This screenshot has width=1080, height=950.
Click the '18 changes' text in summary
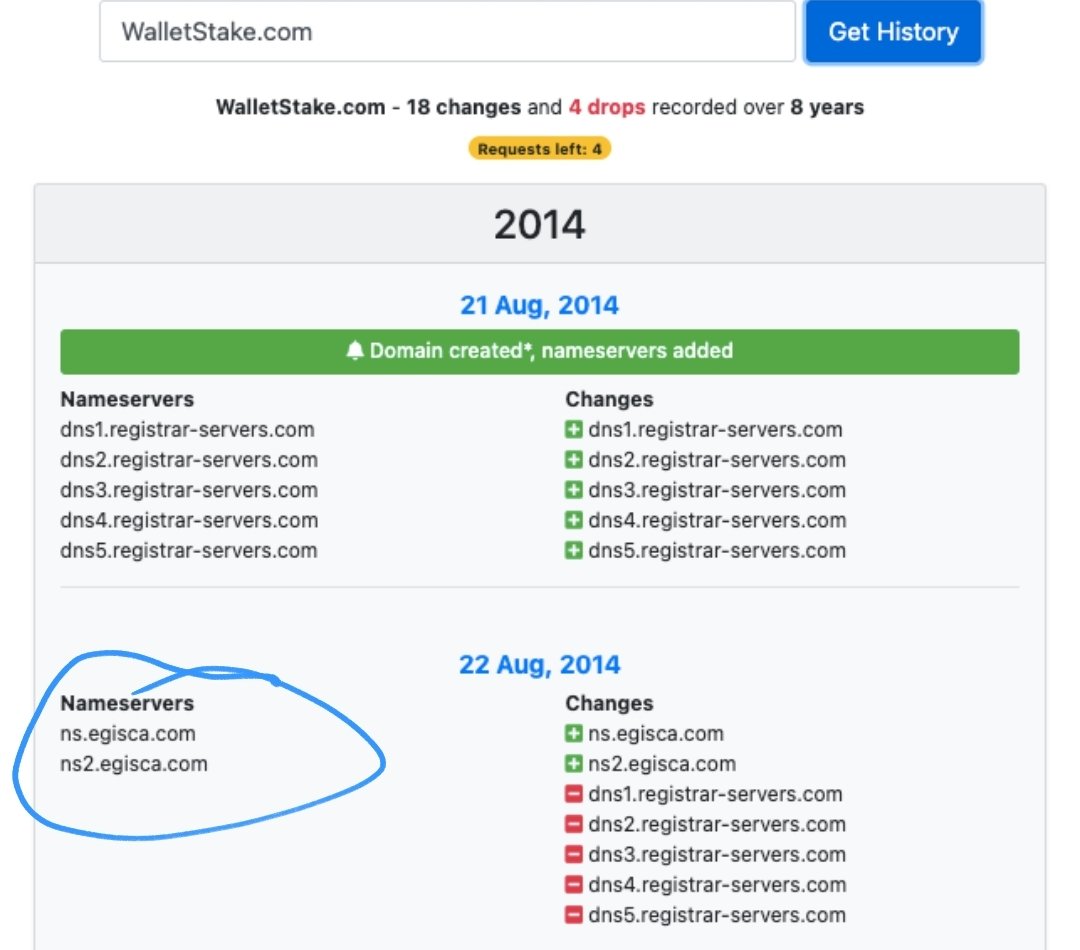point(464,107)
